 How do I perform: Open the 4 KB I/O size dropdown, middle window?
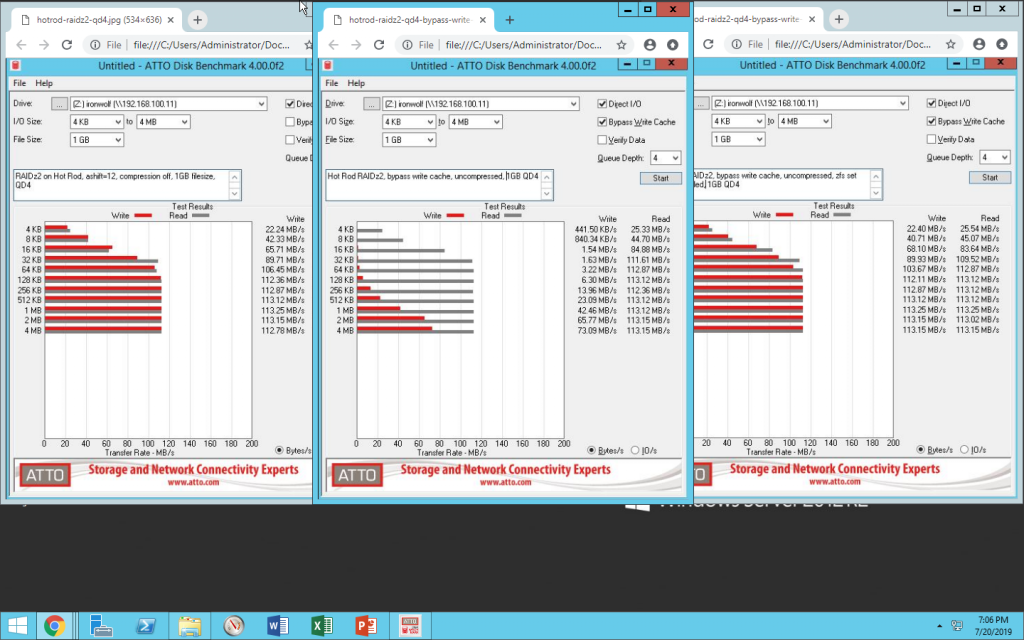click(409, 121)
